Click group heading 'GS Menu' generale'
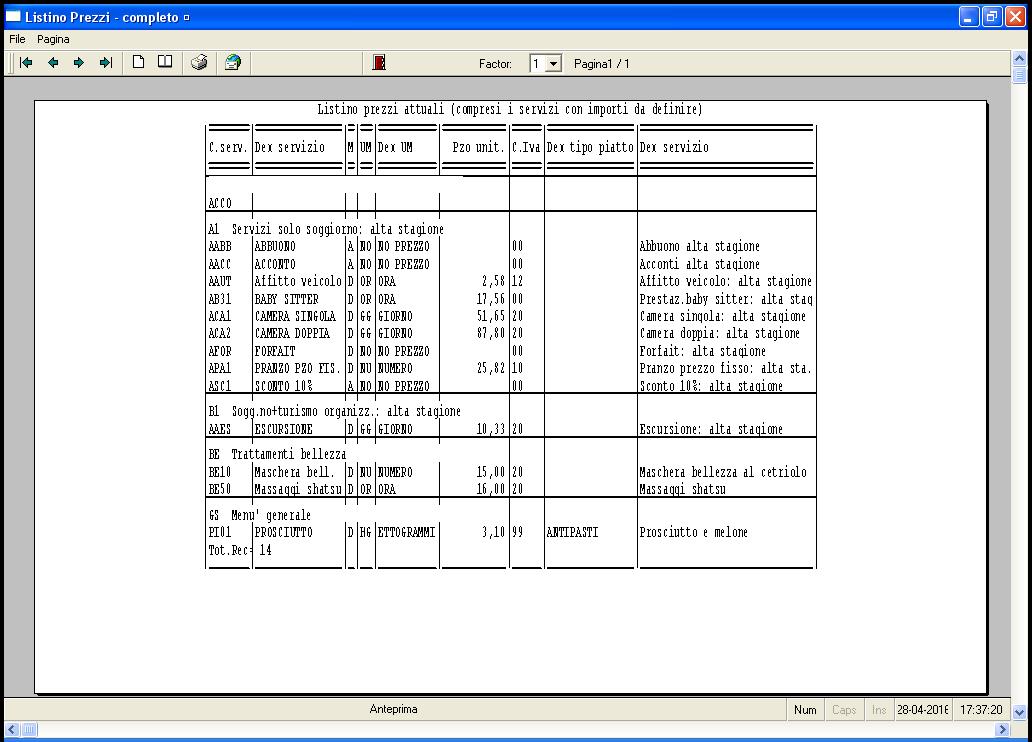The image size is (1032, 742). click(259, 516)
